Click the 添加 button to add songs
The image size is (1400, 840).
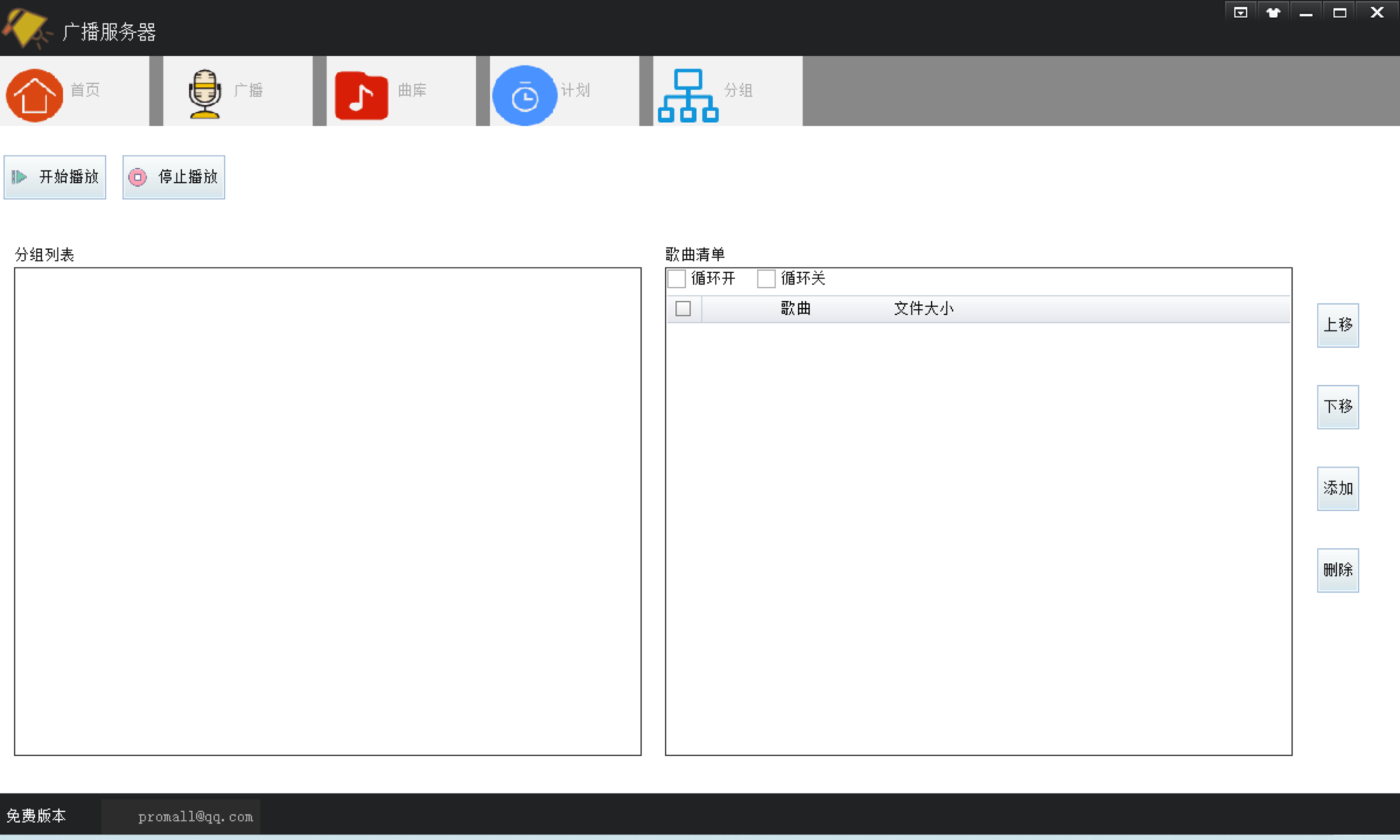[1337, 488]
